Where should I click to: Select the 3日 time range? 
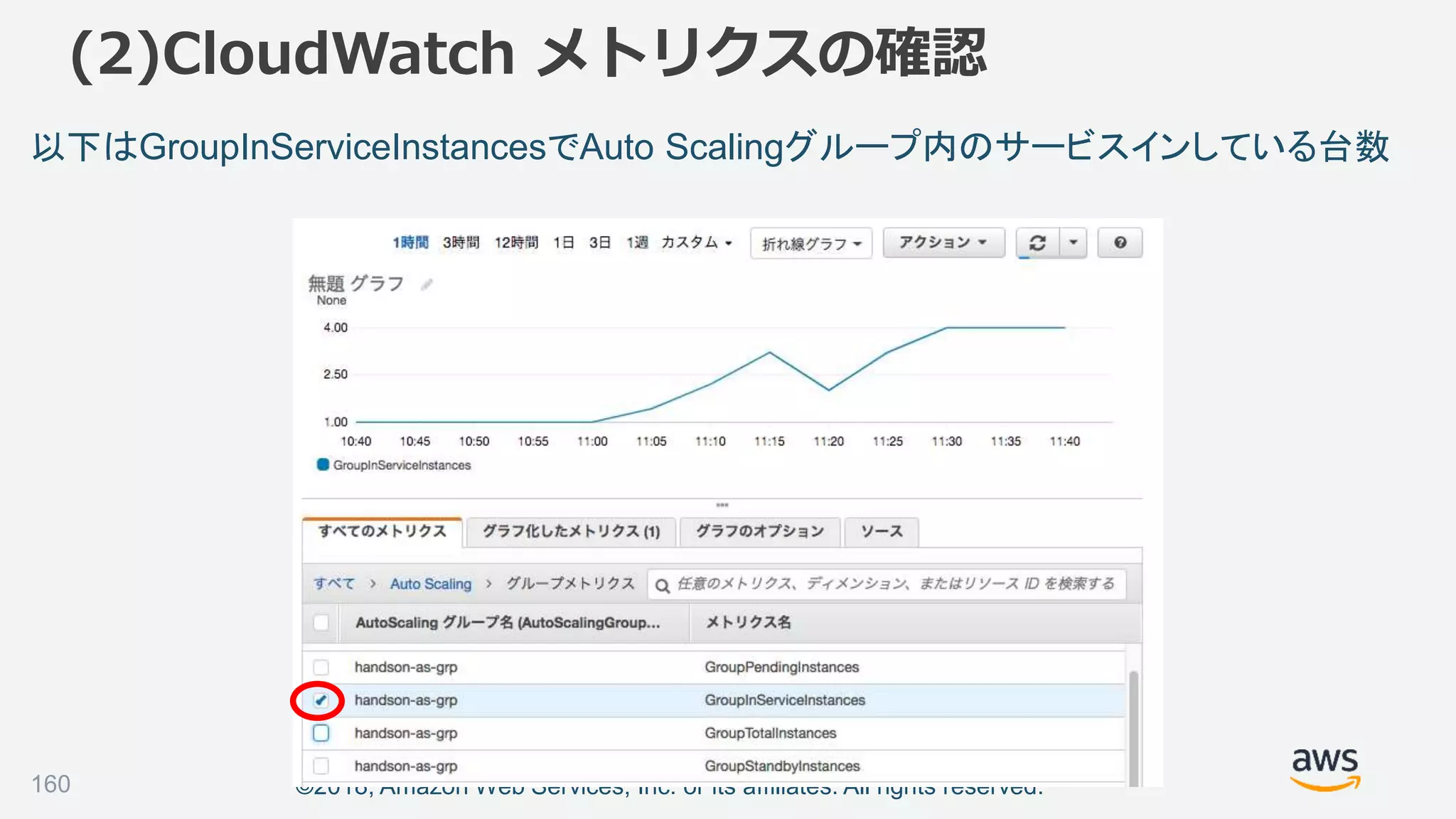(x=600, y=242)
